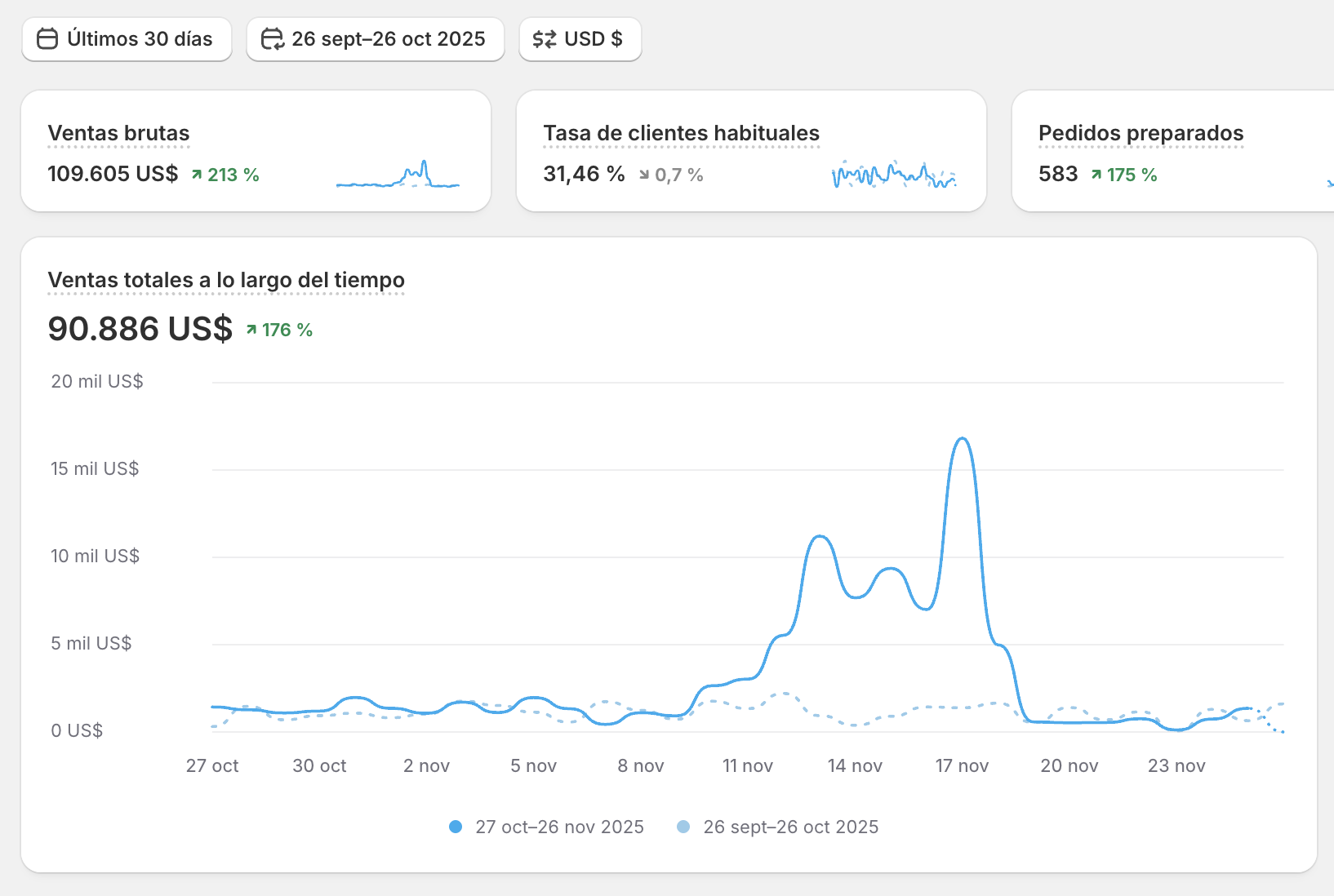Click the 20 mil US$ y-axis label
1334x896 pixels.
pos(97,381)
